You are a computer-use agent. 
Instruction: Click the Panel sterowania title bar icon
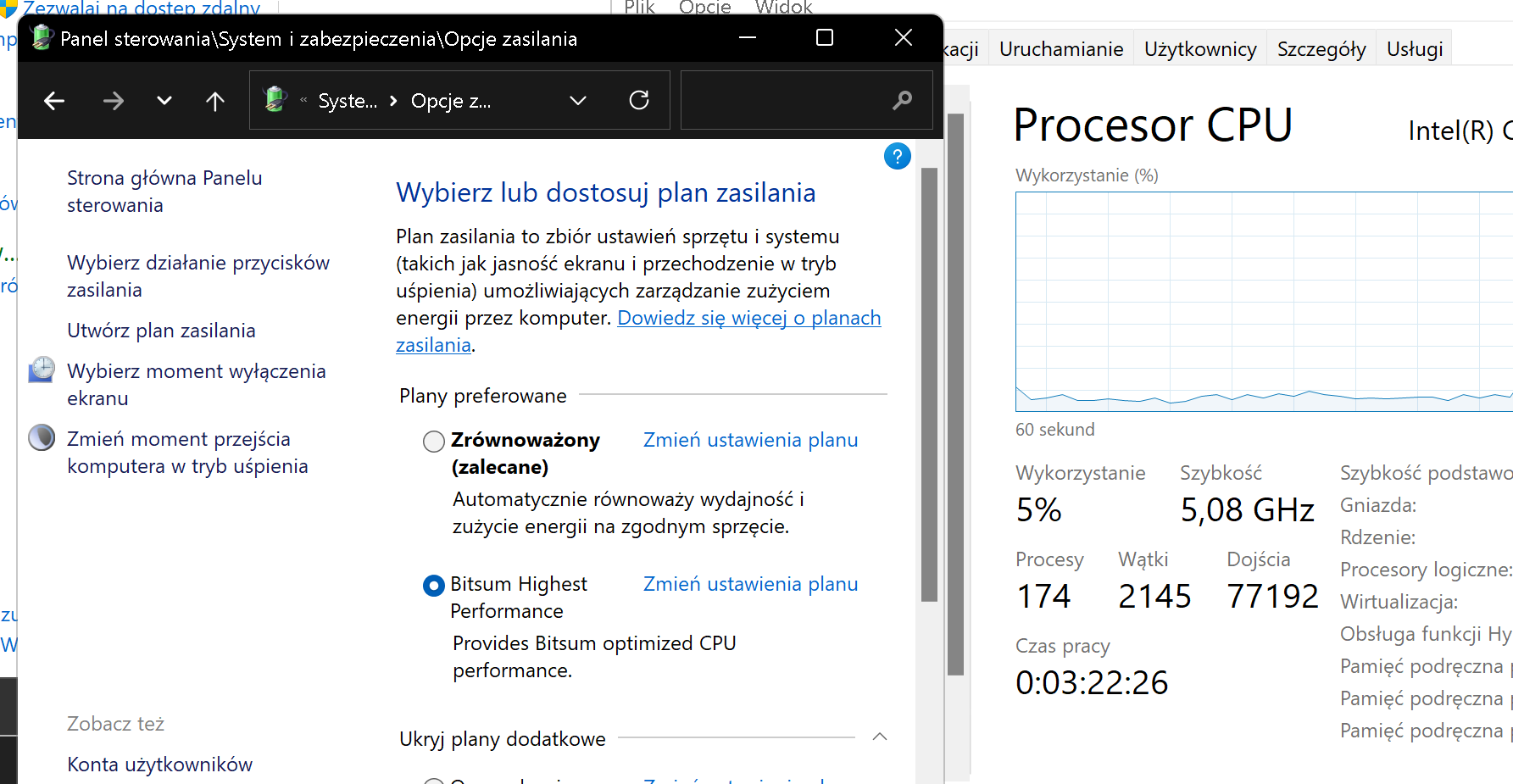[41, 37]
